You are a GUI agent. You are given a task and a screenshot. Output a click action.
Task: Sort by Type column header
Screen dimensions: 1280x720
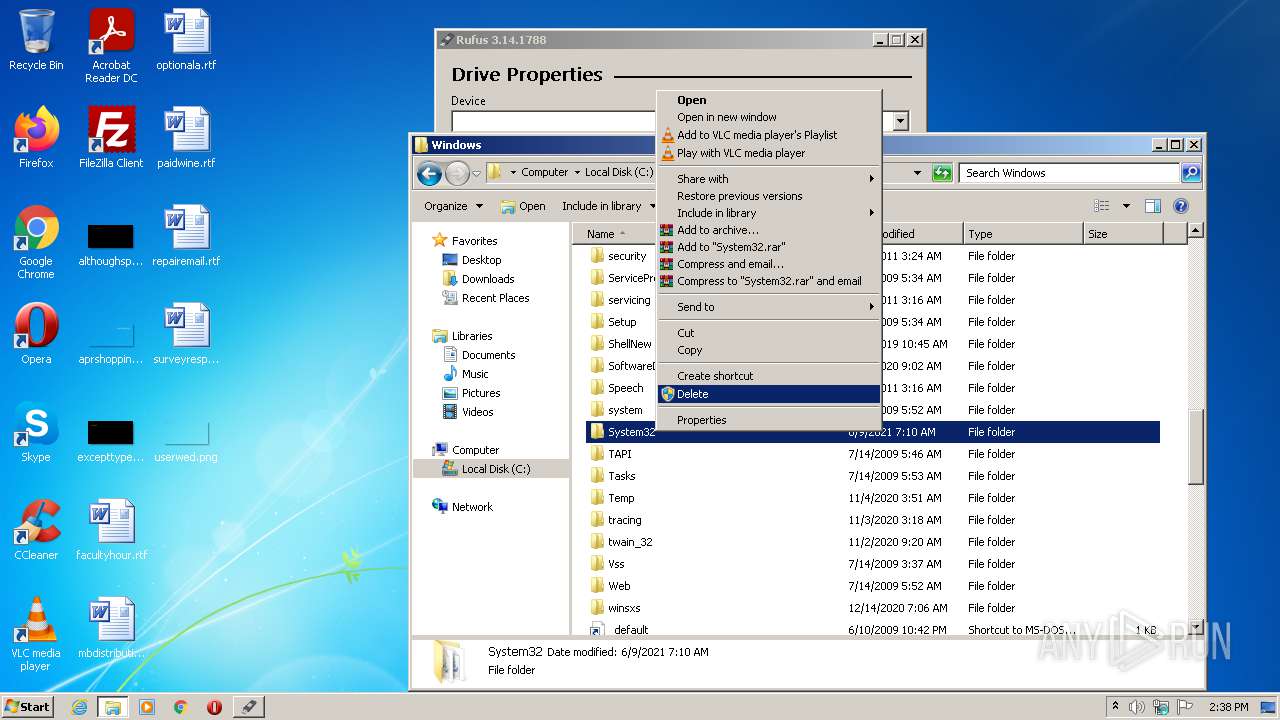[1023, 234]
